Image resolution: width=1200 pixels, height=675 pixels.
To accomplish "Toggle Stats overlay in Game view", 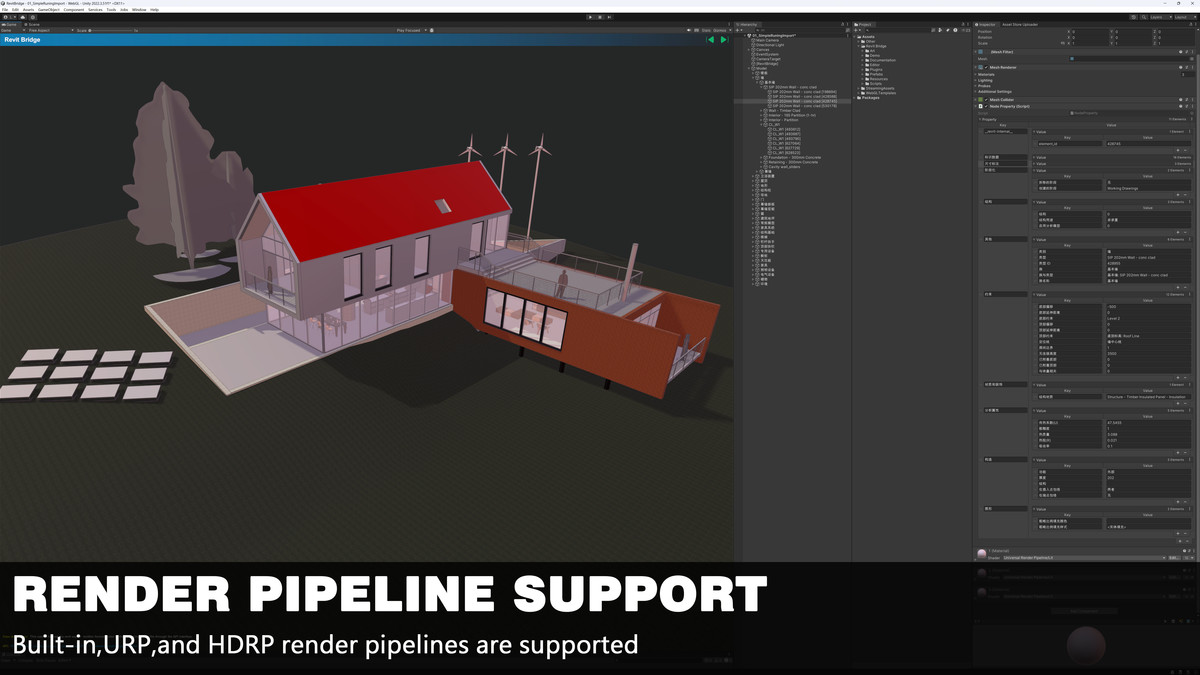I will 705,30.
